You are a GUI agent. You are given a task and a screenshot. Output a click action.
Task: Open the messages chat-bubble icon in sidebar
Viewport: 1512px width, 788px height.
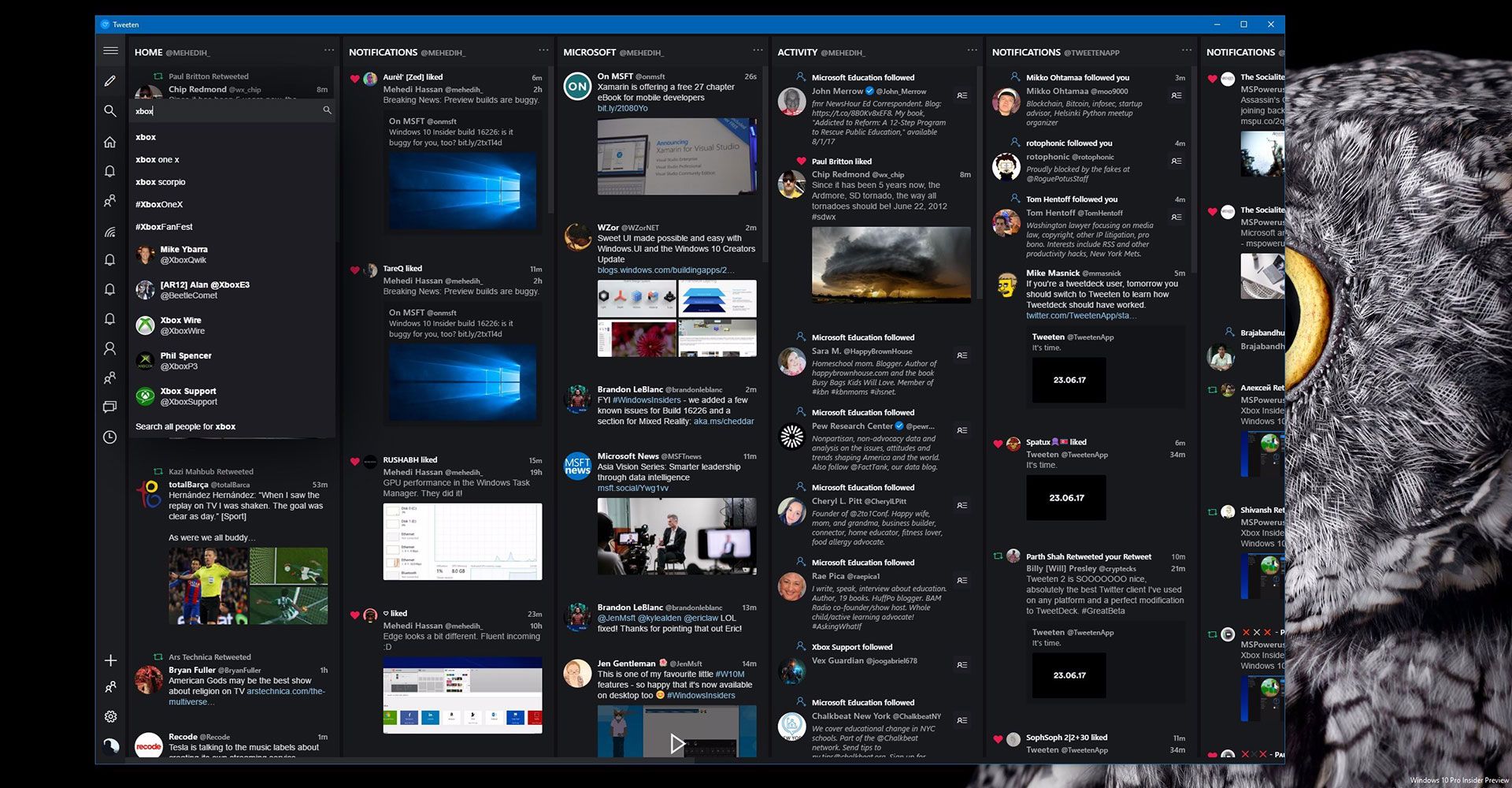click(110, 407)
